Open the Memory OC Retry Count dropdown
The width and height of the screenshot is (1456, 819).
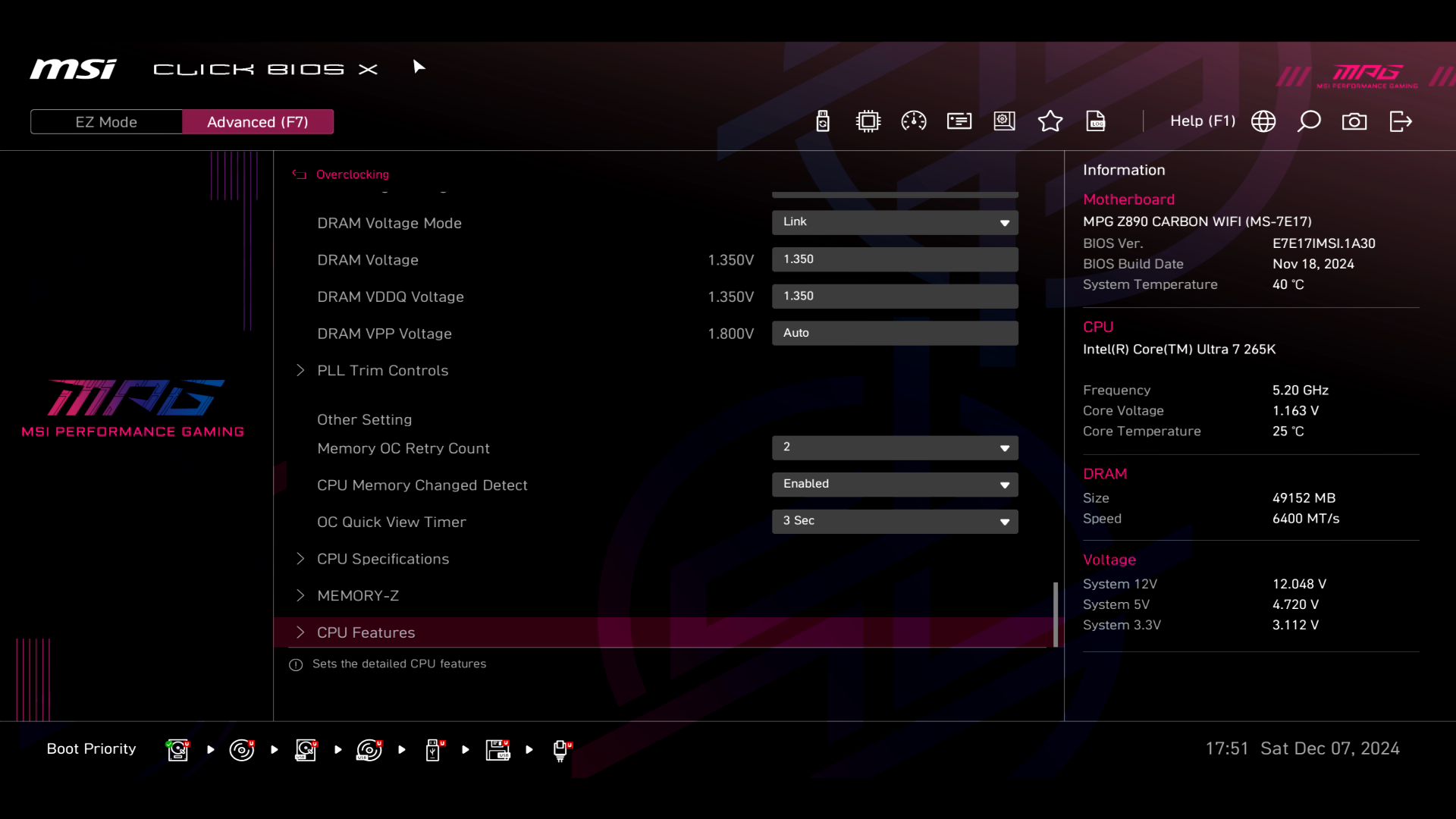(895, 447)
